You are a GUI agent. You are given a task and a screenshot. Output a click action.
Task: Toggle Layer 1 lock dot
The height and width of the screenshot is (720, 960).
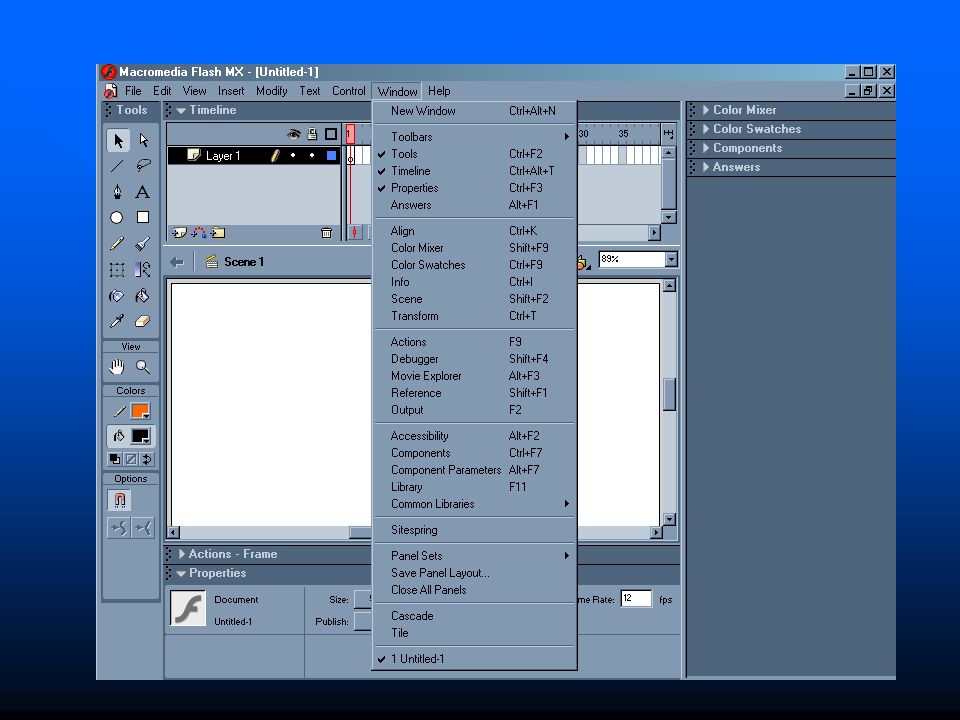pyautogui.click(x=312, y=156)
